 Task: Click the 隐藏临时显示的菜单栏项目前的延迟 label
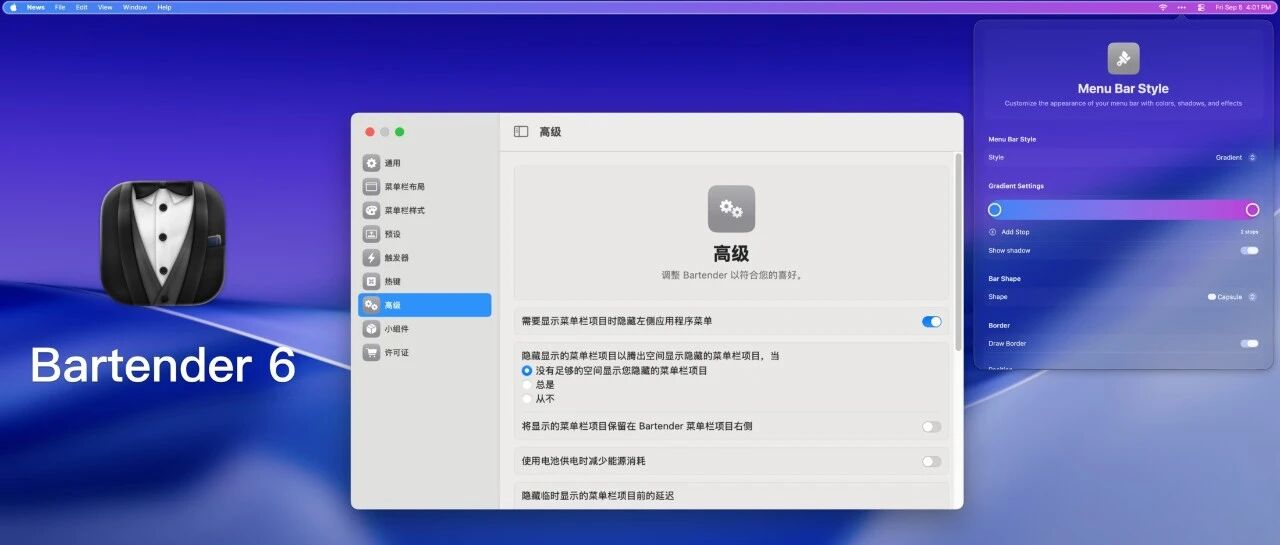598,496
